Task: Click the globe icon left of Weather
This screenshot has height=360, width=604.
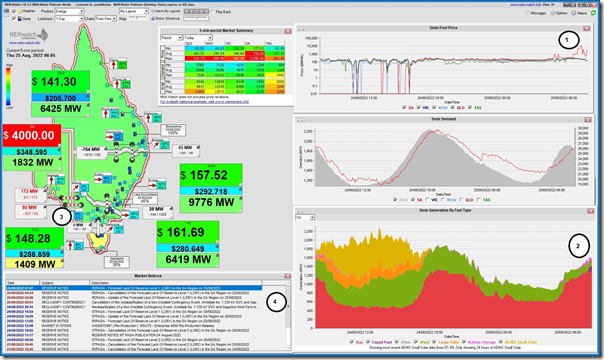Action: point(7,13)
